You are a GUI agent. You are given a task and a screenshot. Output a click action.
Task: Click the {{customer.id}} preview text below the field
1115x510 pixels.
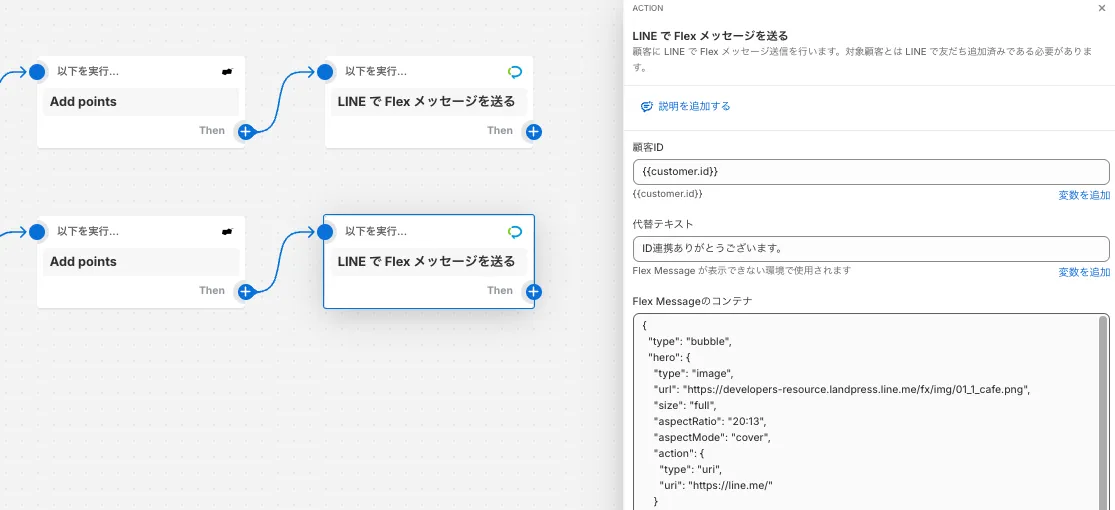coord(668,193)
